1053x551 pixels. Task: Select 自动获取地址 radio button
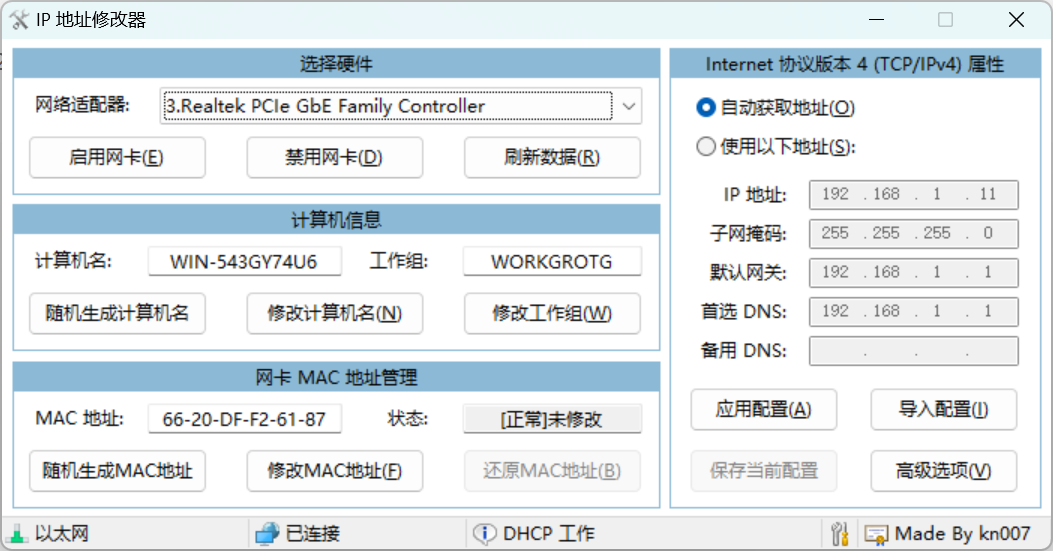(706, 107)
